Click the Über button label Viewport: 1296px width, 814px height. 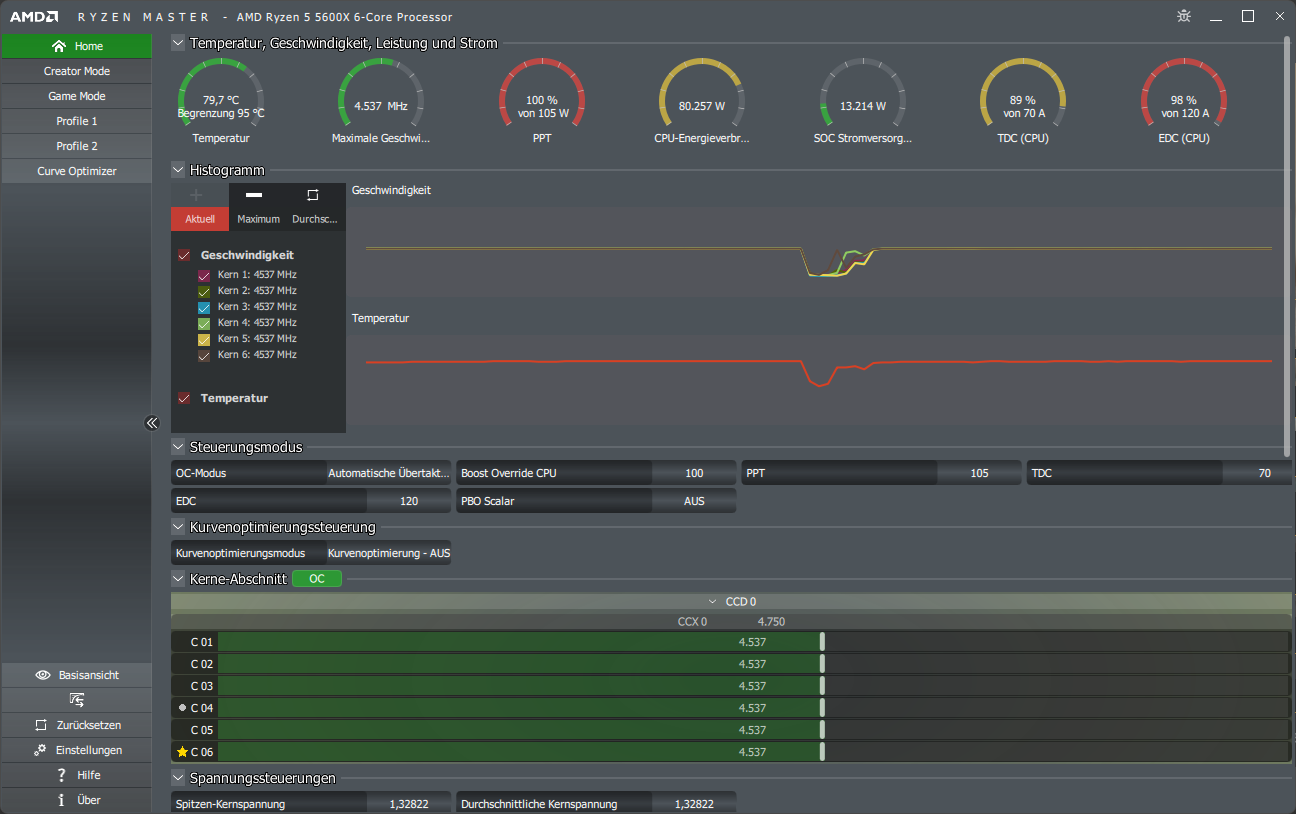tap(89, 800)
